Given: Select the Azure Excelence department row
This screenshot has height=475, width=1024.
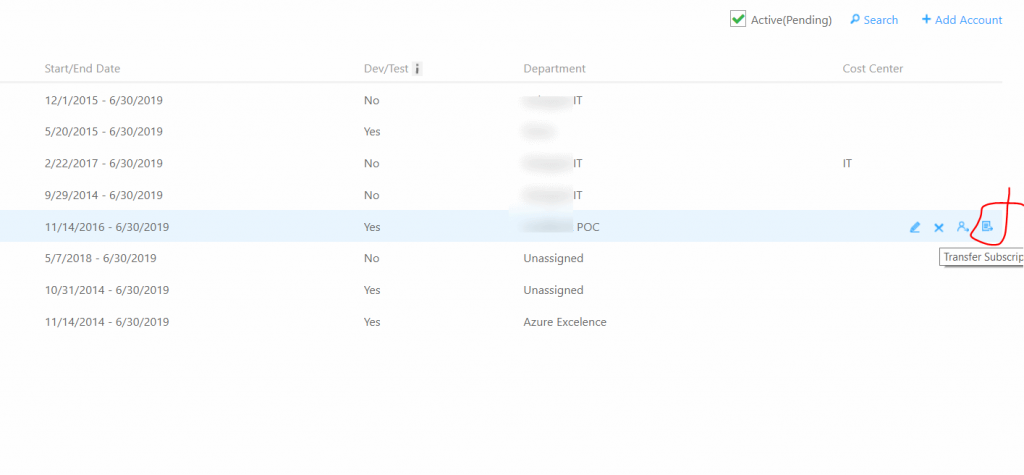Looking at the screenshot, I should (564, 322).
